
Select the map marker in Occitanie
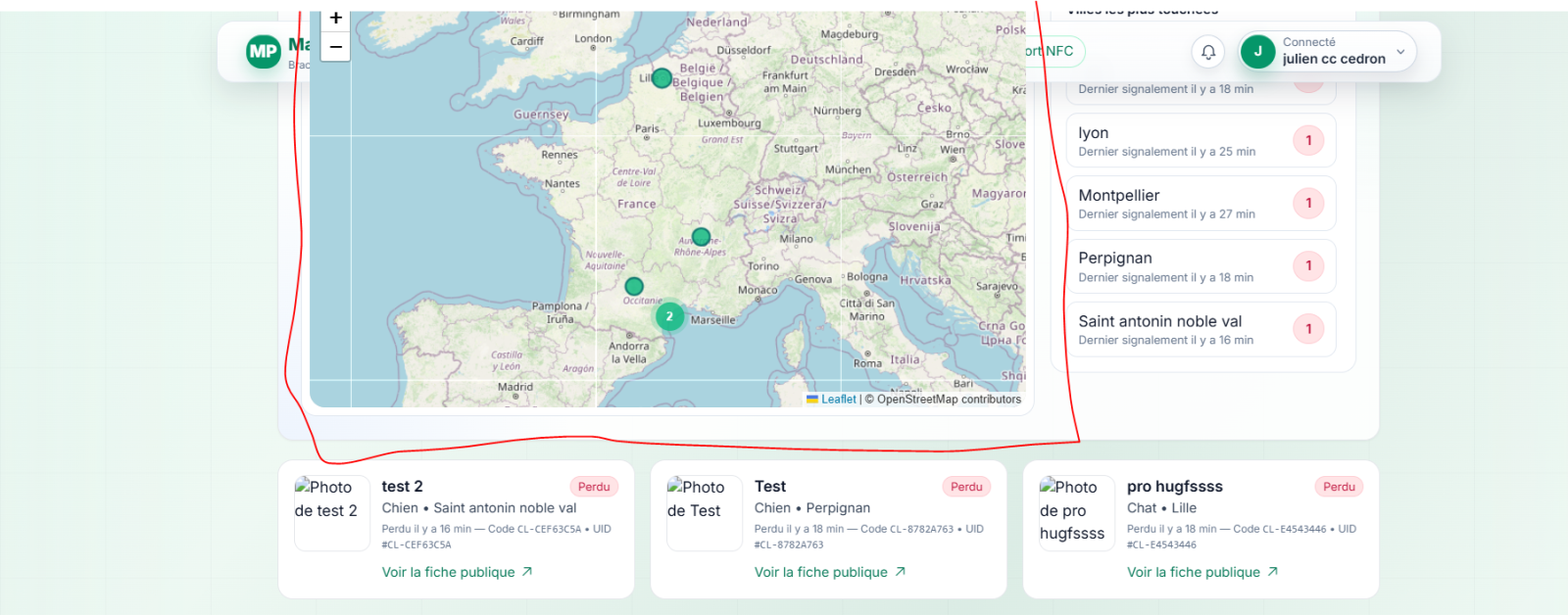tap(634, 286)
